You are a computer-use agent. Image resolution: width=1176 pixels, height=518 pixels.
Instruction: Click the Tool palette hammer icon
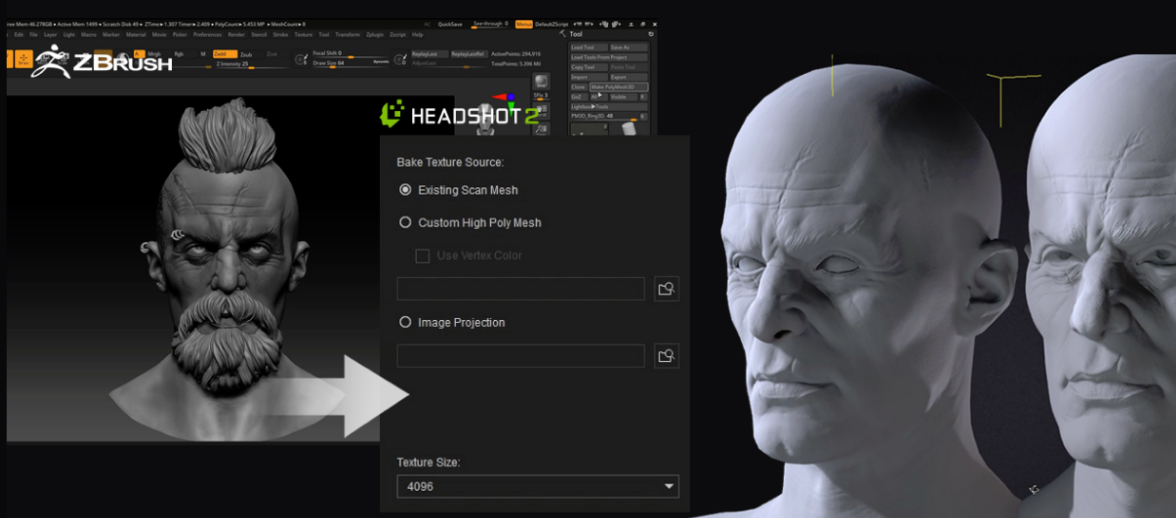point(562,34)
